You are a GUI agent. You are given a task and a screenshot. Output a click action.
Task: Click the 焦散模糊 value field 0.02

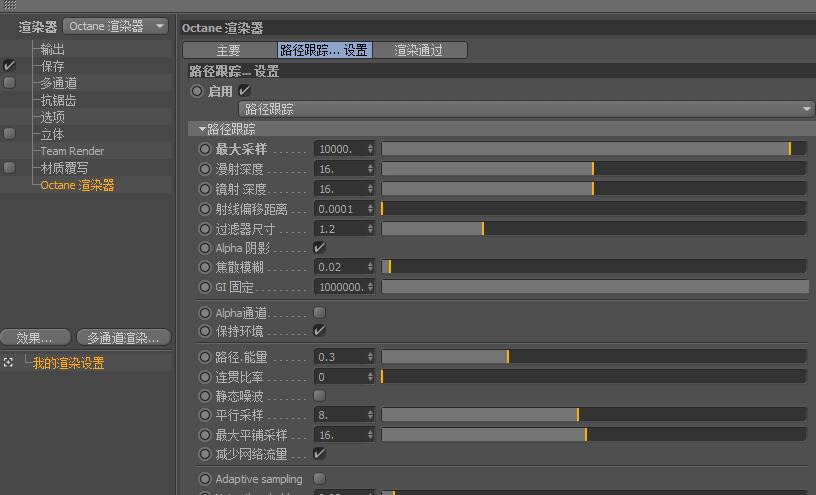tap(340, 267)
